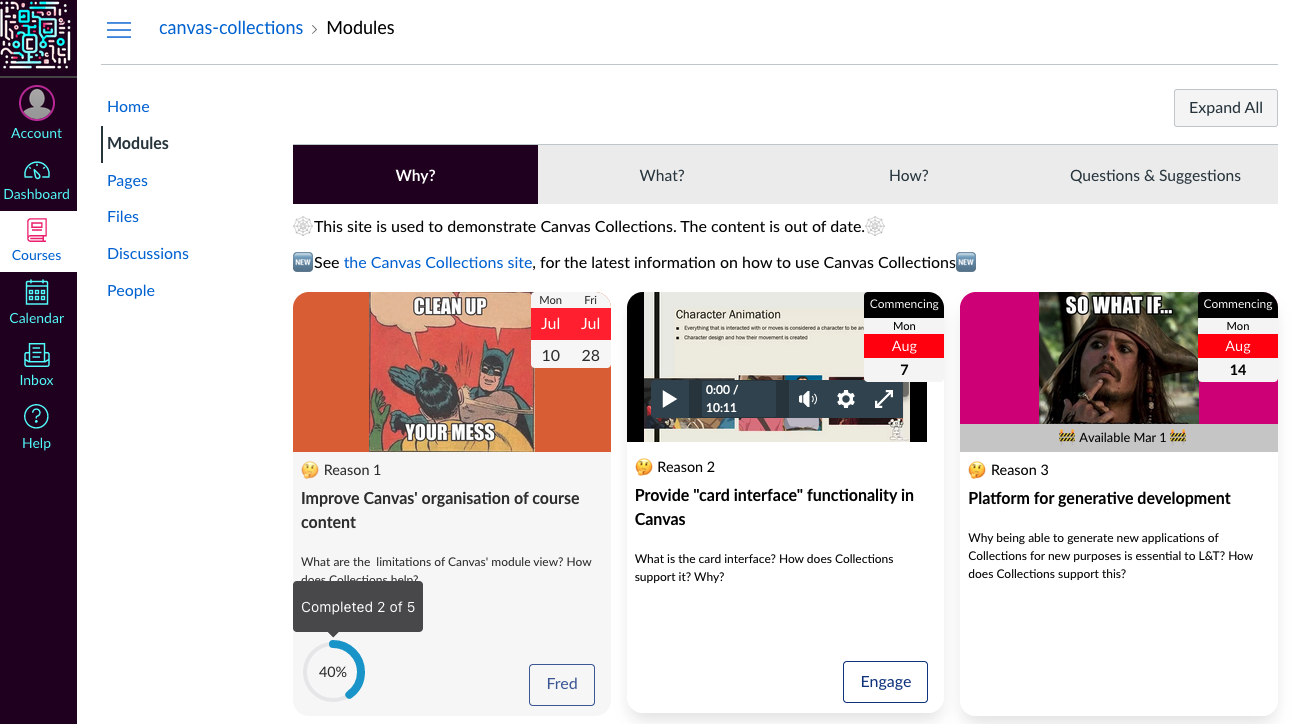Viewport: 1295px width, 724px height.
Task: Click the Commencing Aug 7 date badge
Action: [904, 337]
